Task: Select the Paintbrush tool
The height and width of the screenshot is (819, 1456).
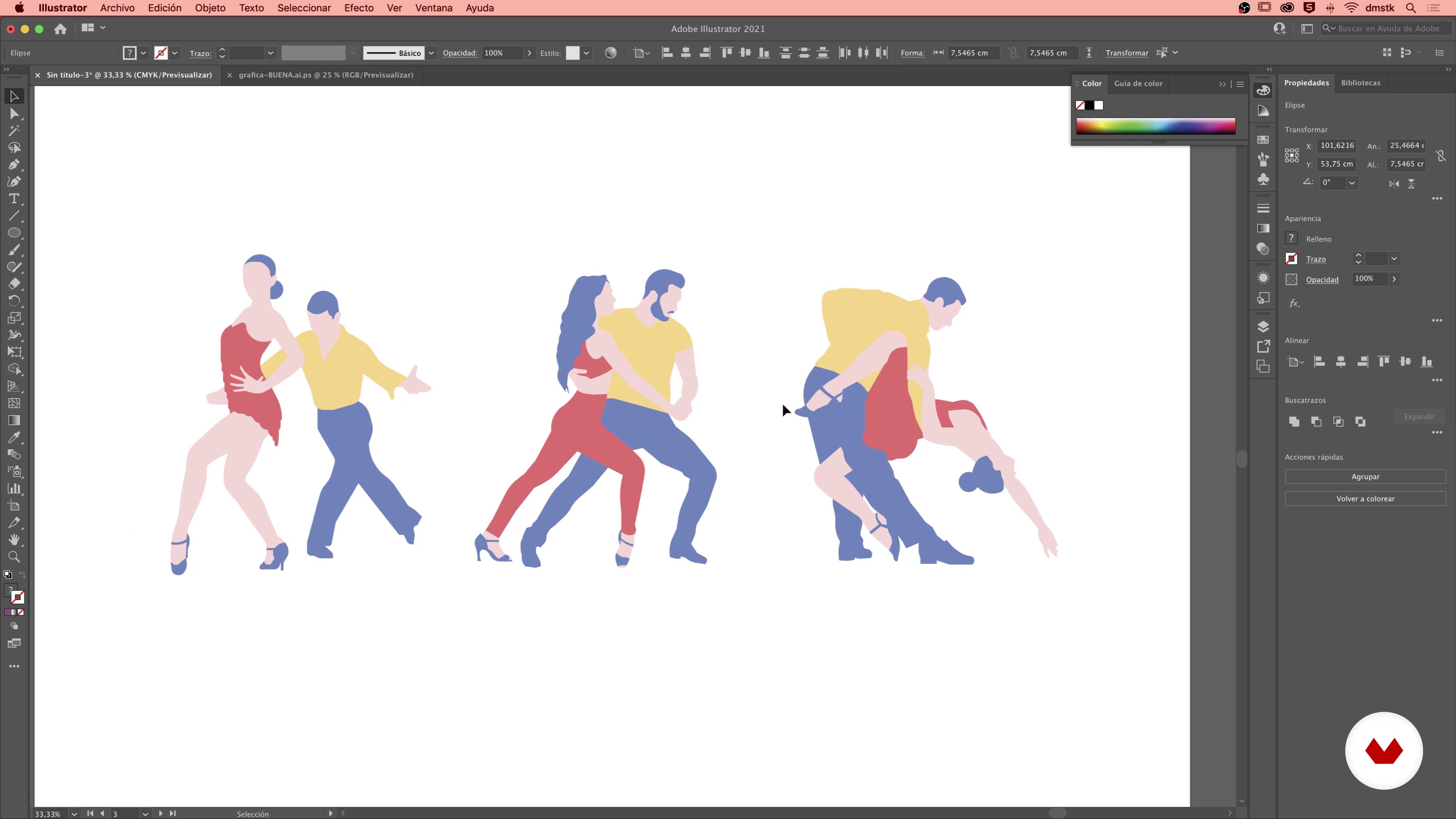Action: click(14, 250)
